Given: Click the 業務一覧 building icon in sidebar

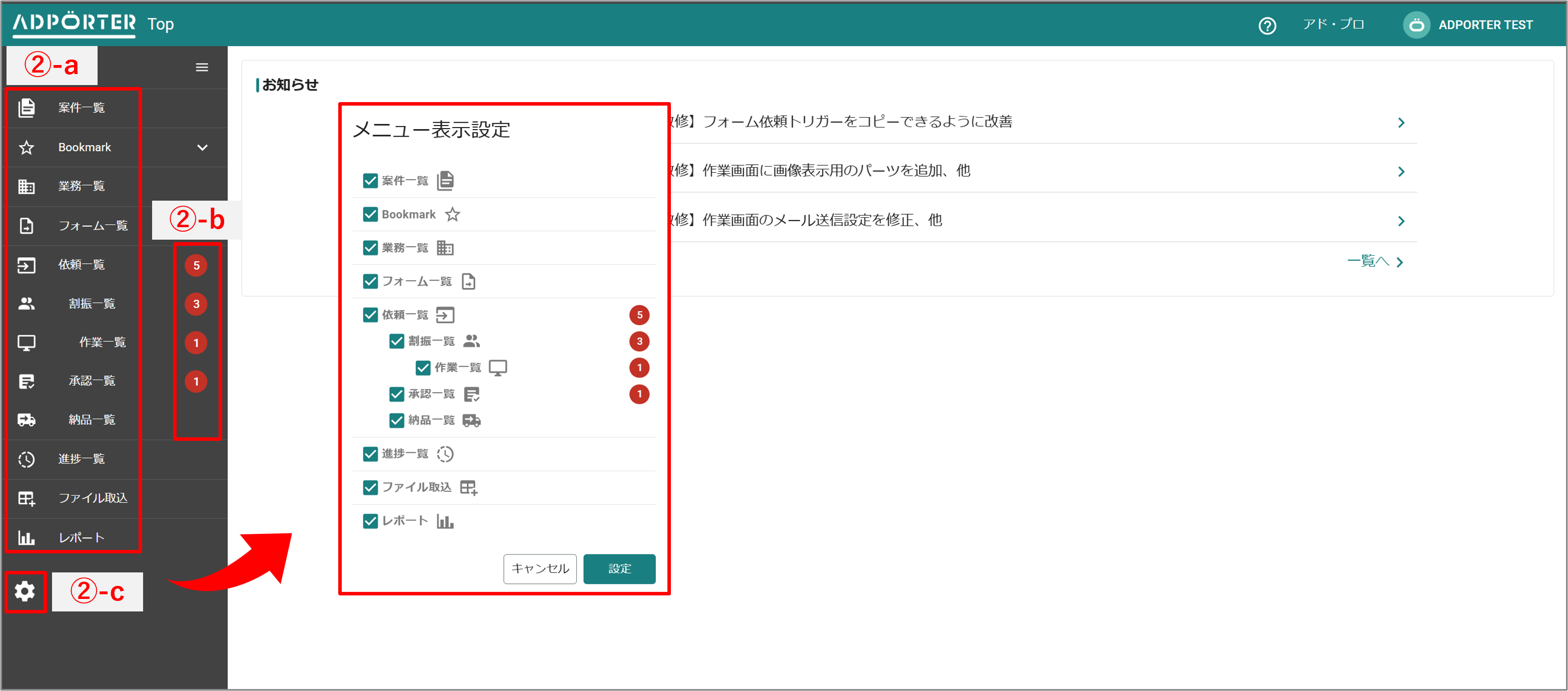Looking at the screenshot, I should coord(26,186).
